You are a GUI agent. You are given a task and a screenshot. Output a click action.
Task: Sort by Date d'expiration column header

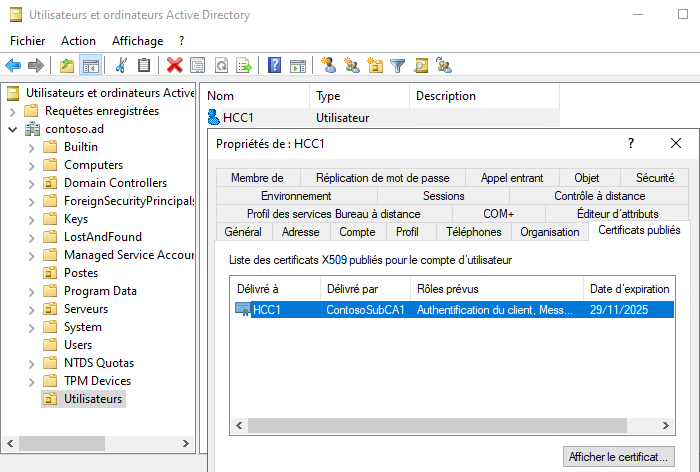coord(629,289)
